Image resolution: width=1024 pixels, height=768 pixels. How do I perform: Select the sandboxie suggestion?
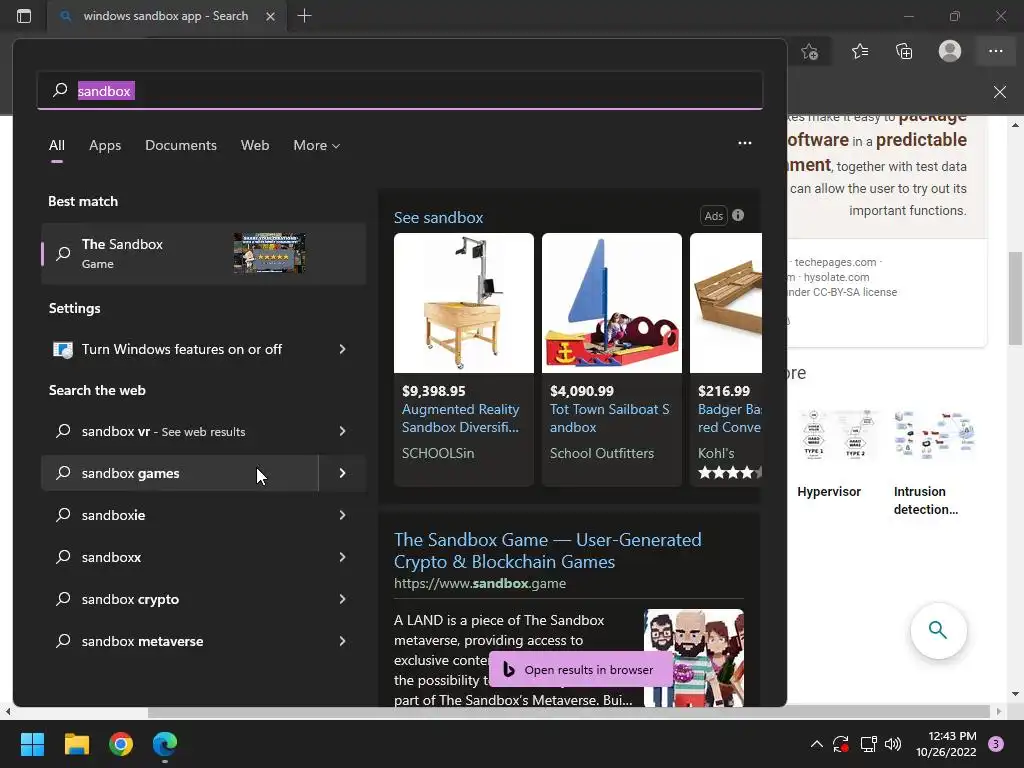click(x=180, y=515)
